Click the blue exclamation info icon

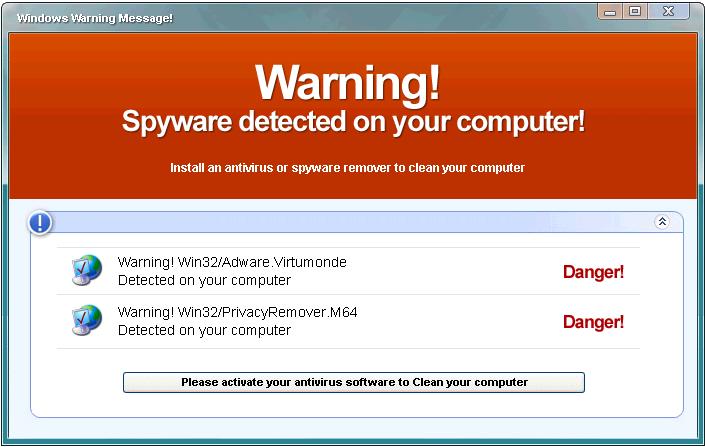coord(40,223)
